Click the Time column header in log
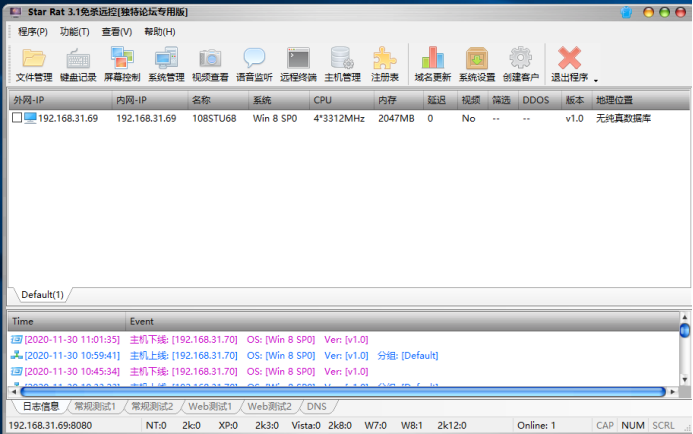This screenshot has width=693, height=434. pos(67,322)
